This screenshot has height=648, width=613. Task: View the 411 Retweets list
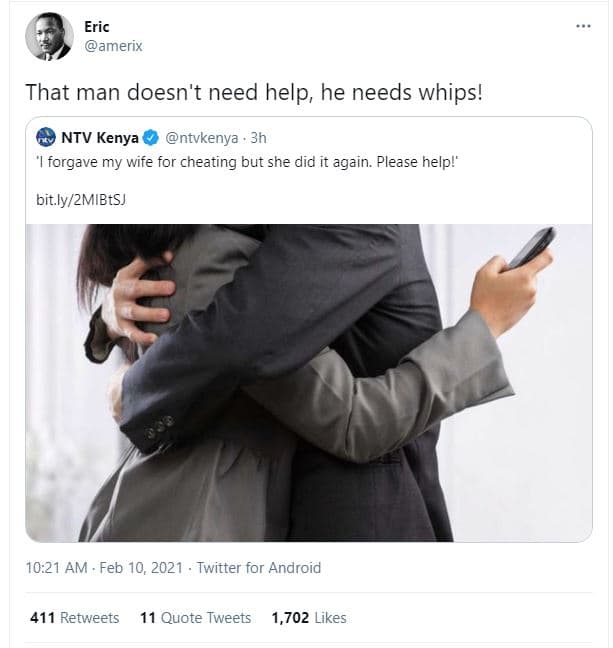click(75, 618)
